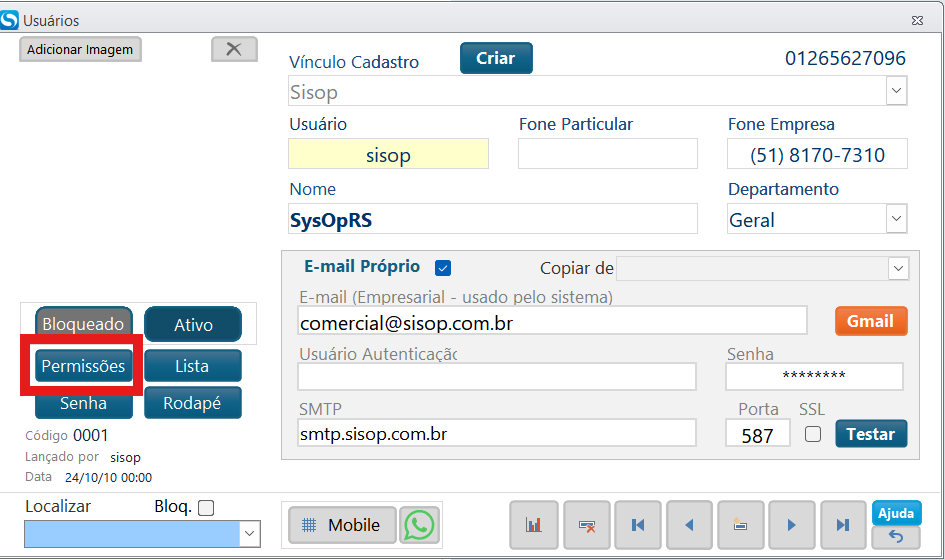
Task: Toggle the E-mail Próprio checkbox
Action: pos(443,268)
